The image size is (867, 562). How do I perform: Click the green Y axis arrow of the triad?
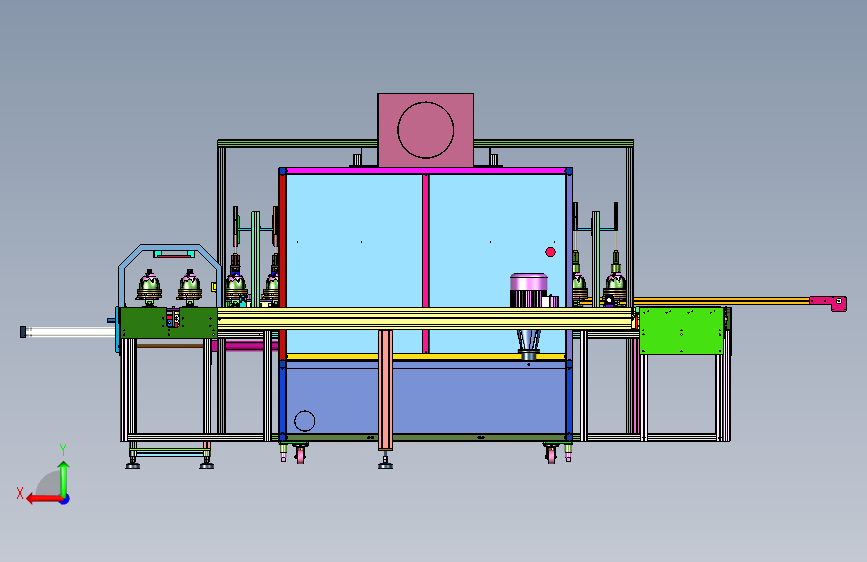pyautogui.click(x=64, y=480)
